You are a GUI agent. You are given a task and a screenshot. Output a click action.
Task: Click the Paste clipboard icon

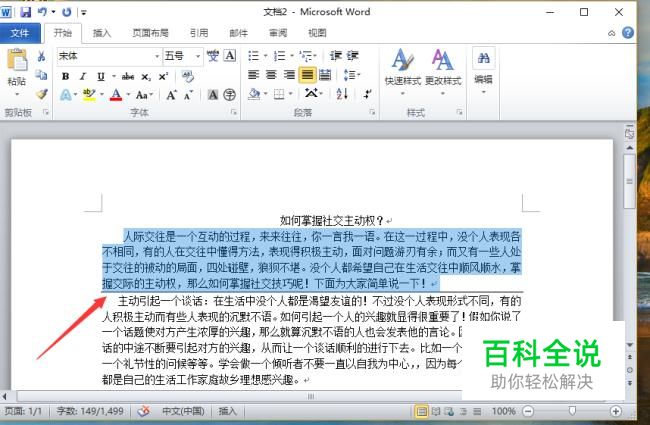(x=17, y=60)
